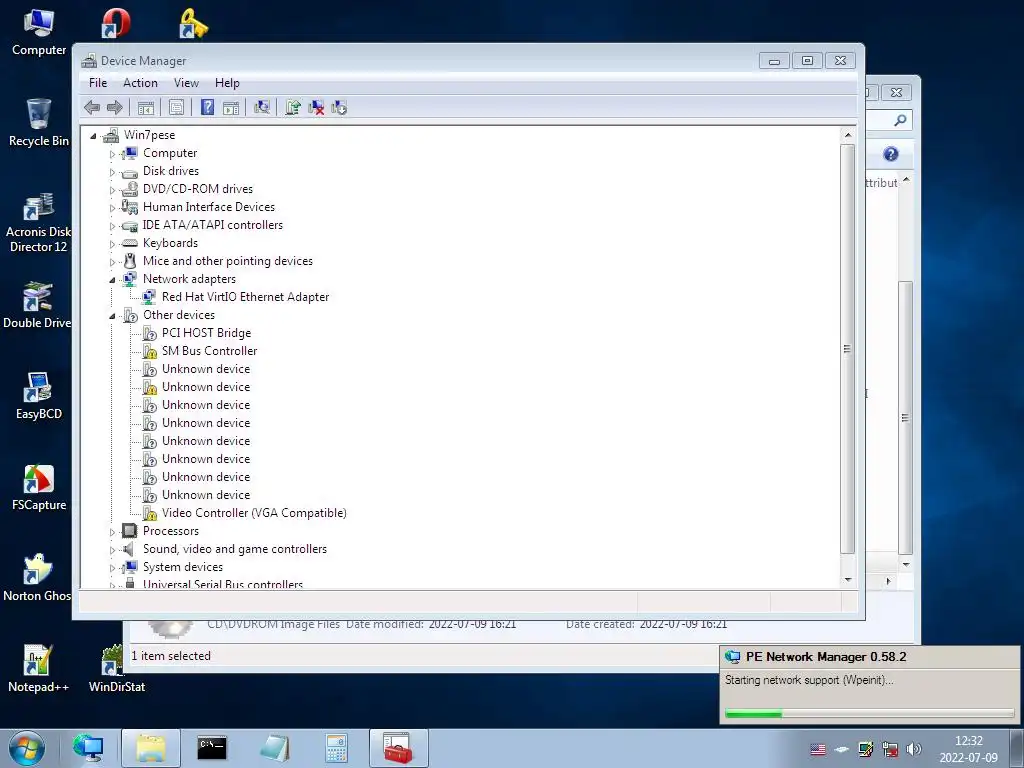Open the Help menu
Viewport: 1024px width, 768px height.
(x=227, y=83)
